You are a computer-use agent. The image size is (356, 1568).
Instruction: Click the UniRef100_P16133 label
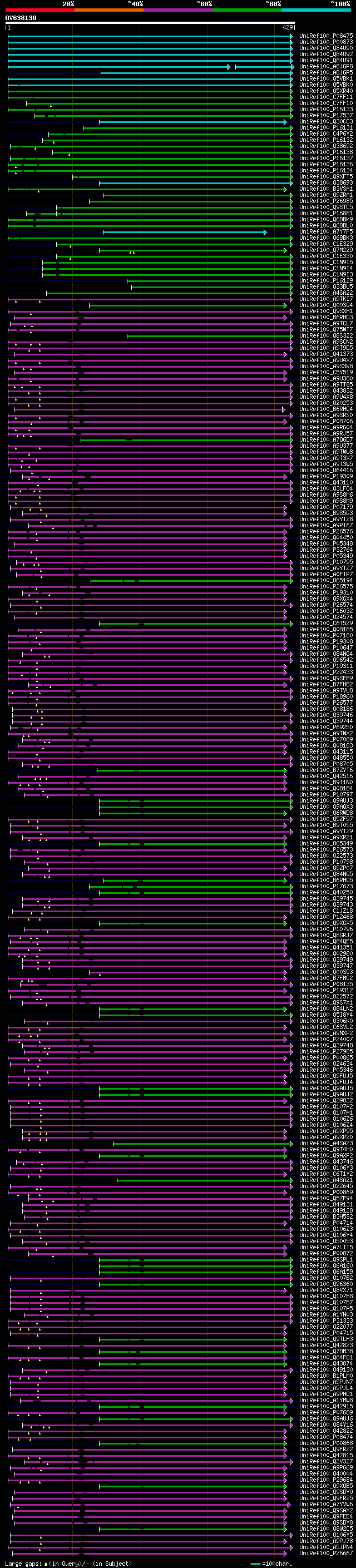326,110
